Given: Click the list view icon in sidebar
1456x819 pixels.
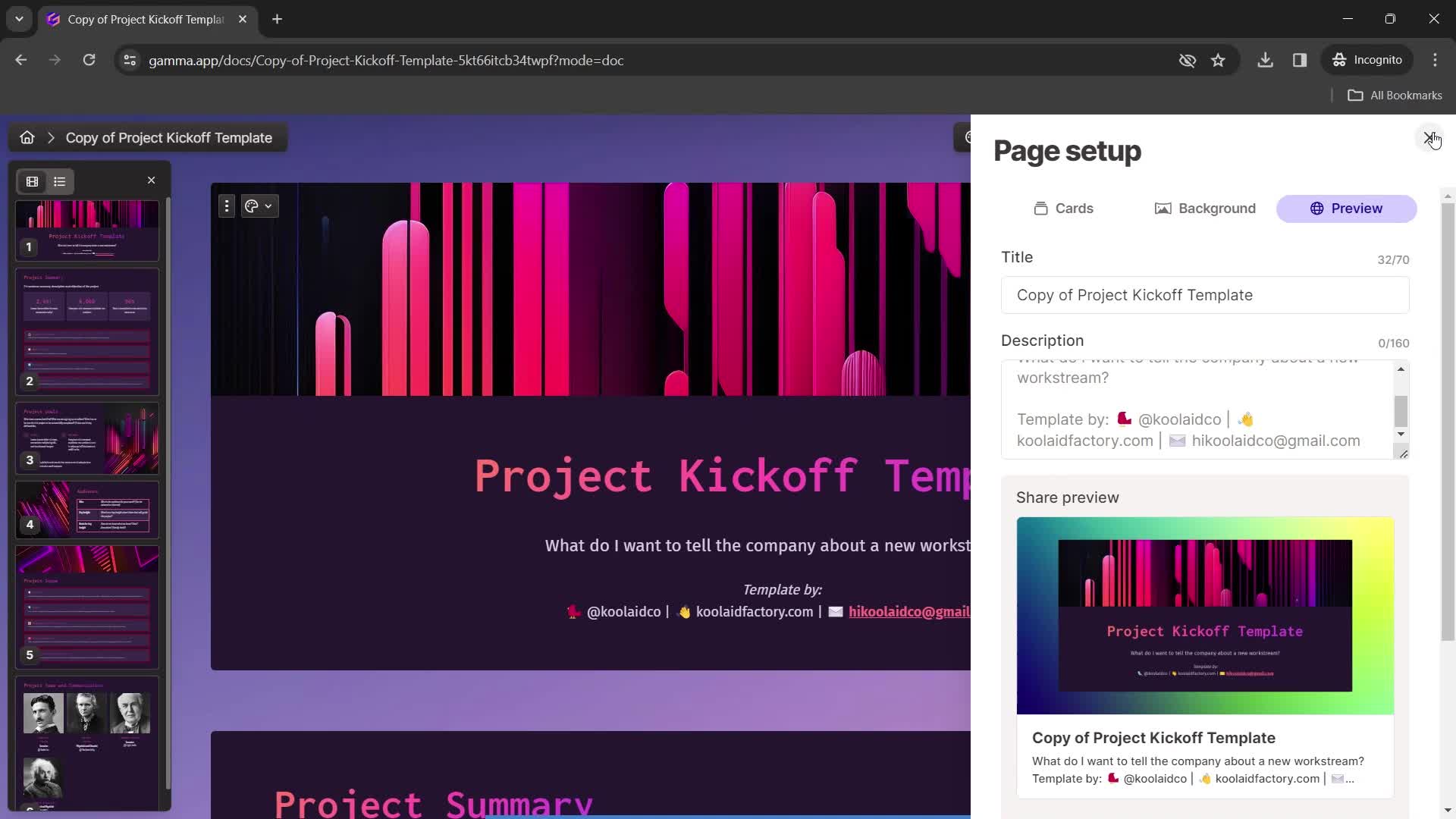Looking at the screenshot, I should click(x=59, y=181).
